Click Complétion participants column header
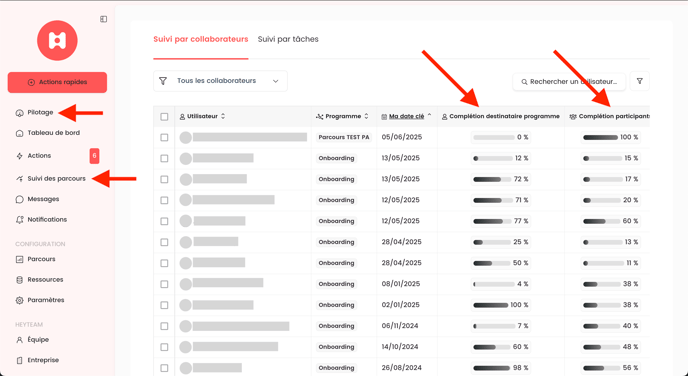This screenshot has width=688, height=376. click(x=610, y=116)
